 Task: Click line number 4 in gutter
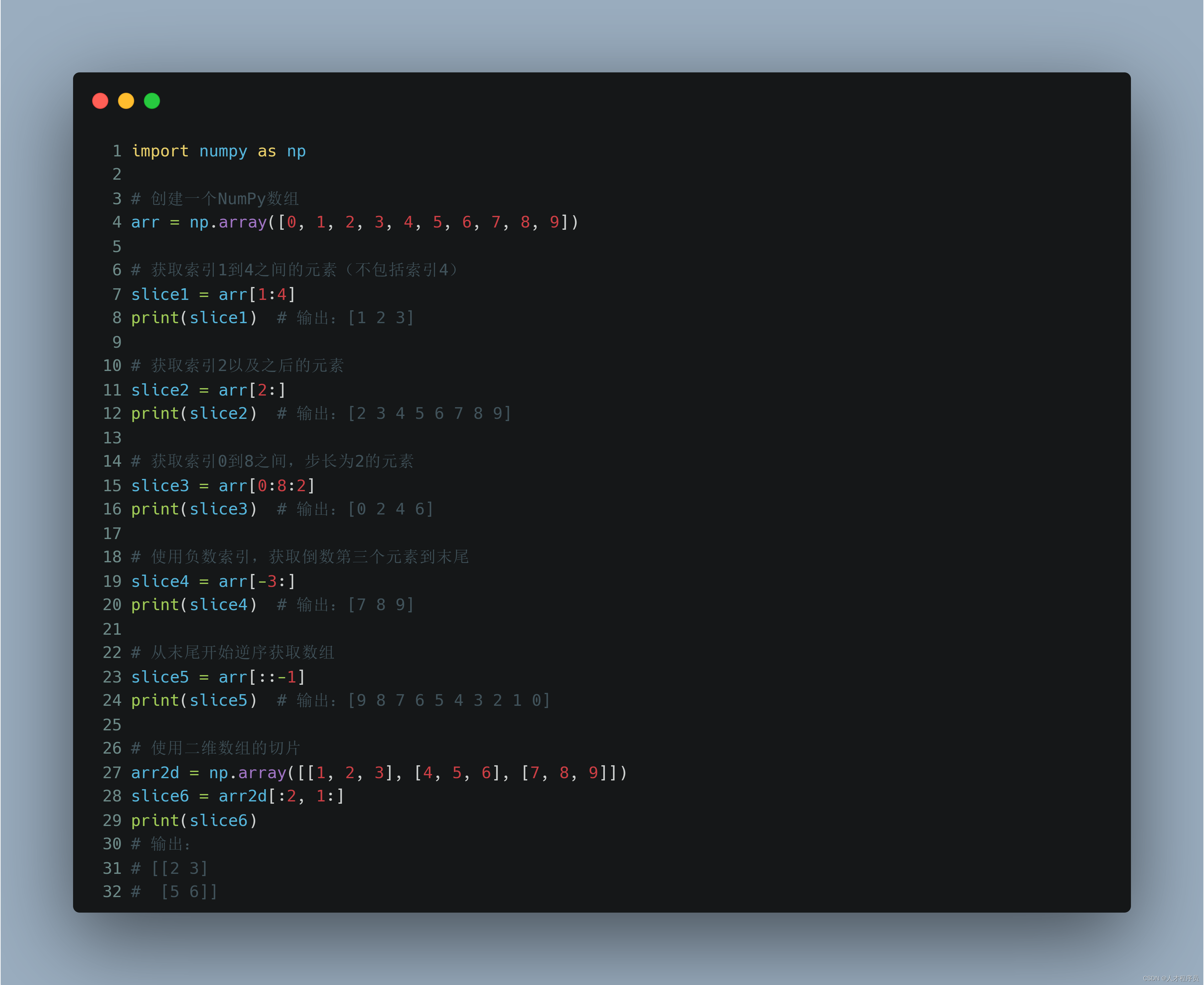point(116,222)
